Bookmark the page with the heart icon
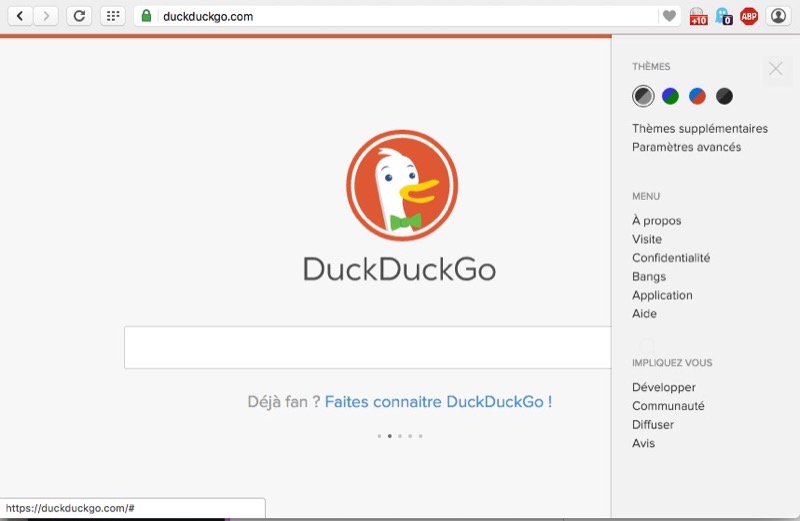Screen dimensions: 800x521 [669, 16]
